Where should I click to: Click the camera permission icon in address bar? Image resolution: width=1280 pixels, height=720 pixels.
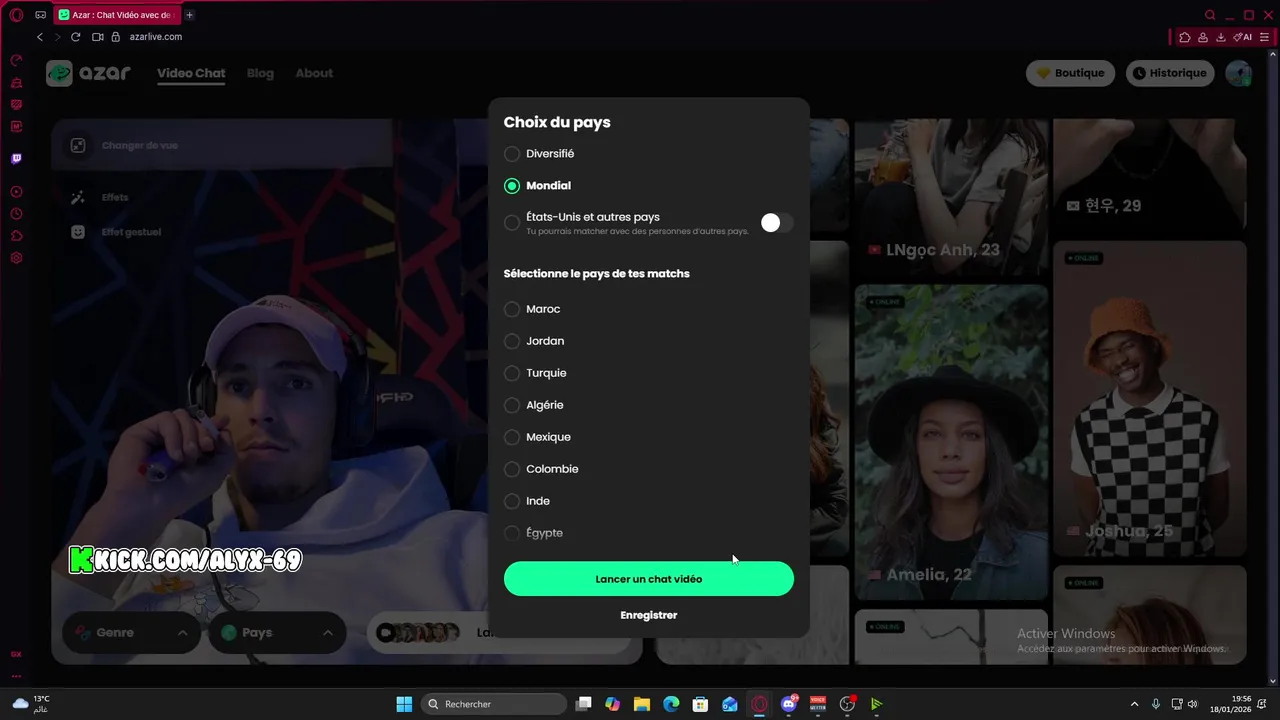coord(98,37)
